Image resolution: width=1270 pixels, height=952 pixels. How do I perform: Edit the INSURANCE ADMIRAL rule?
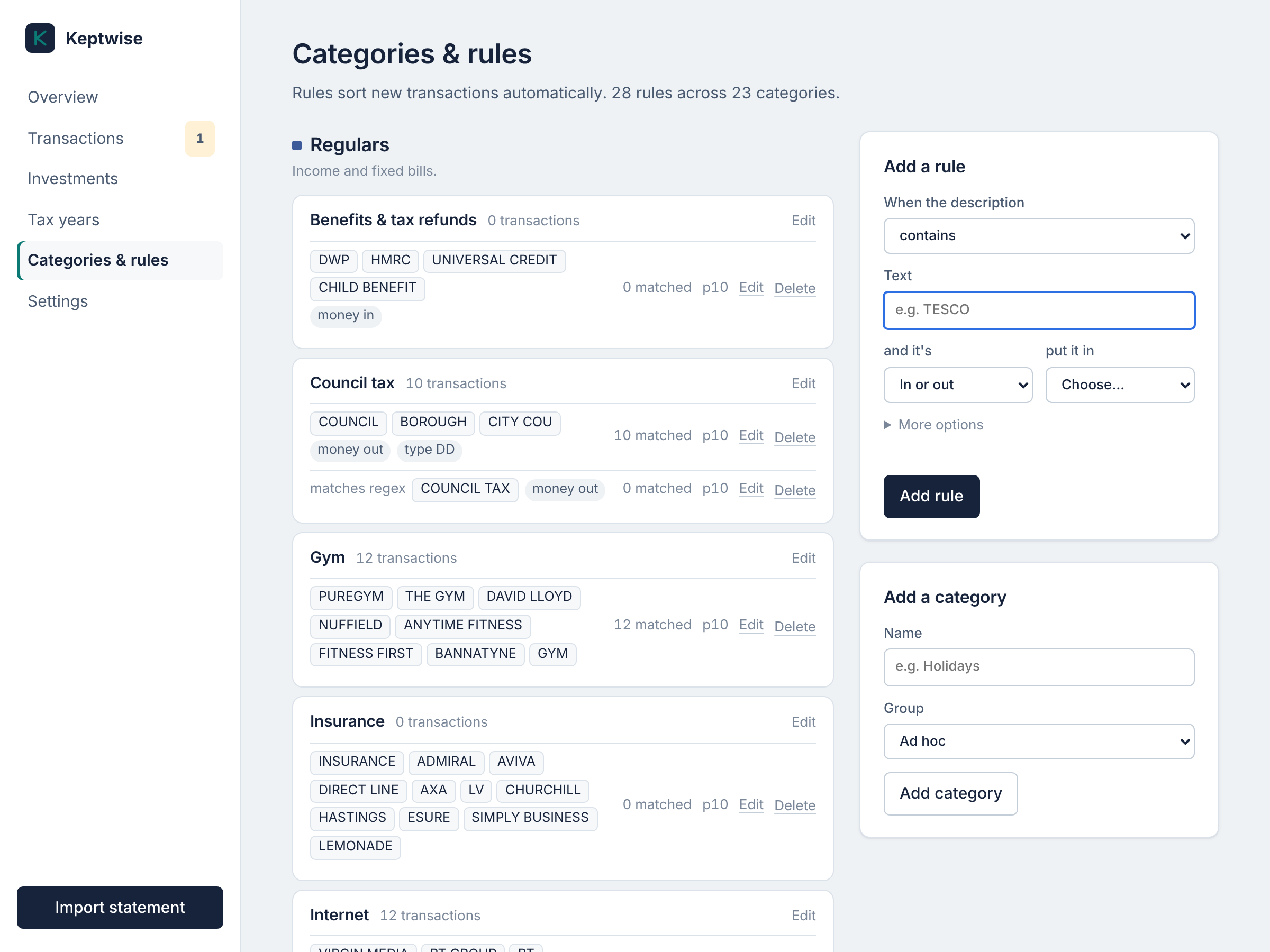[x=750, y=804]
